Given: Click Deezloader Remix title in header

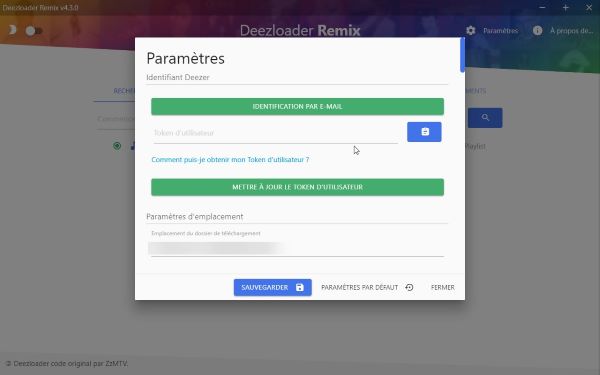Looking at the screenshot, I should (x=300, y=30).
